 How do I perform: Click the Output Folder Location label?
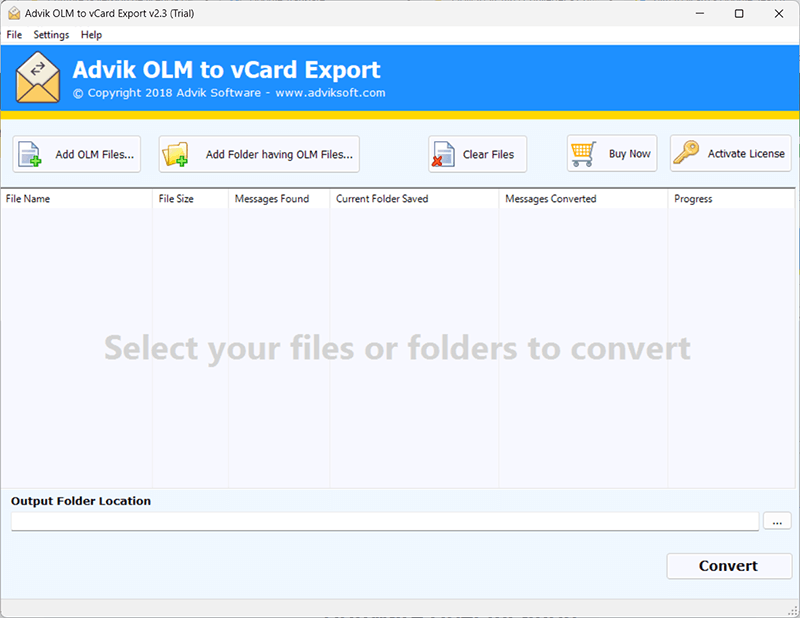click(x=81, y=501)
